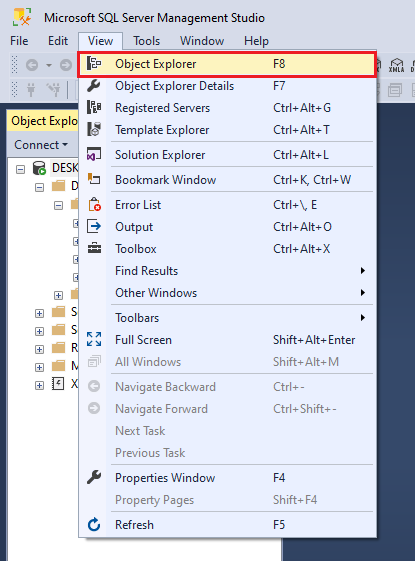Open the Toolbox window
415x561 pixels.
[227, 248]
